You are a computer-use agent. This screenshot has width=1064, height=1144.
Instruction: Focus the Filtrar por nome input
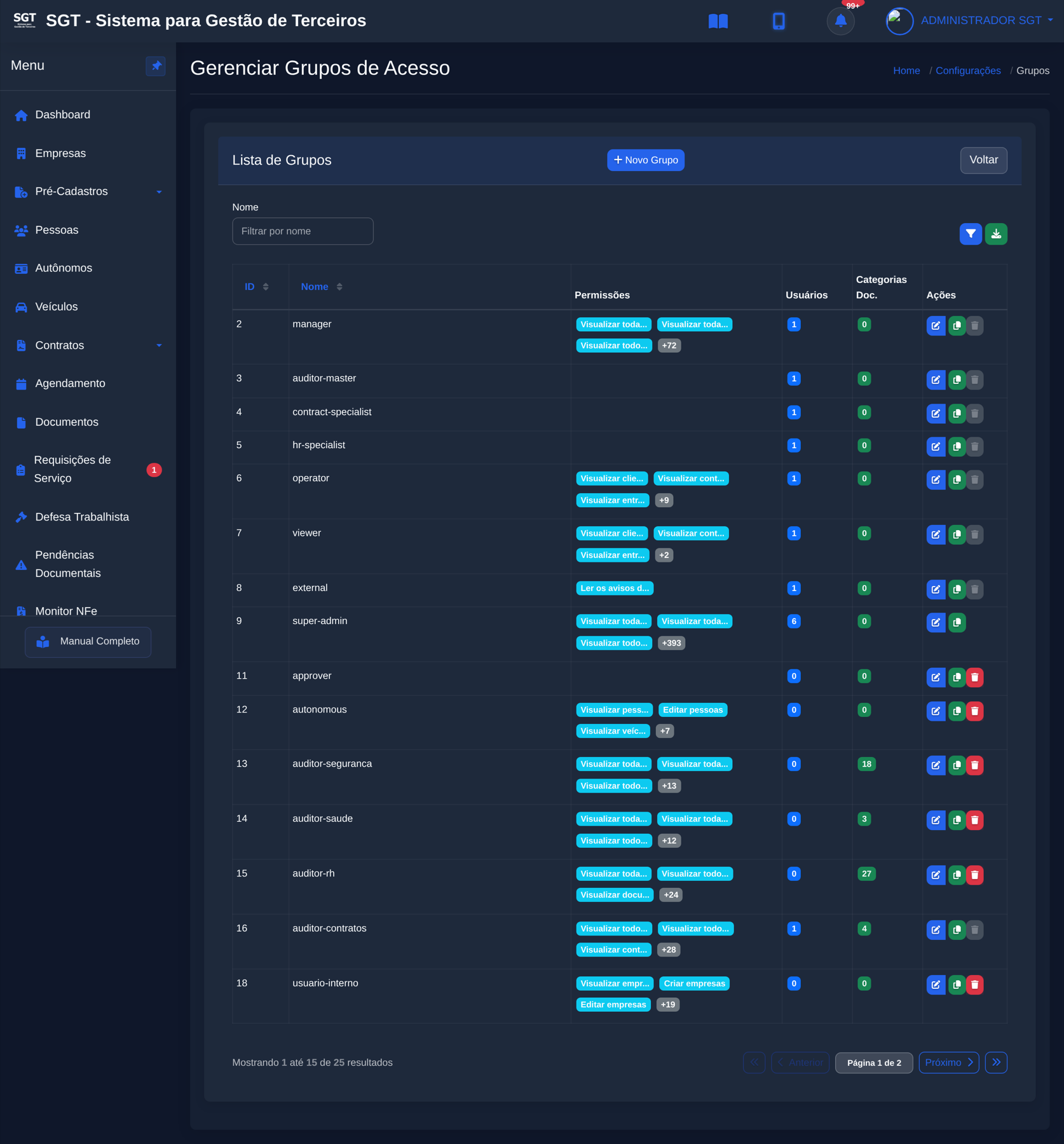pyautogui.click(x=303, y=231)
